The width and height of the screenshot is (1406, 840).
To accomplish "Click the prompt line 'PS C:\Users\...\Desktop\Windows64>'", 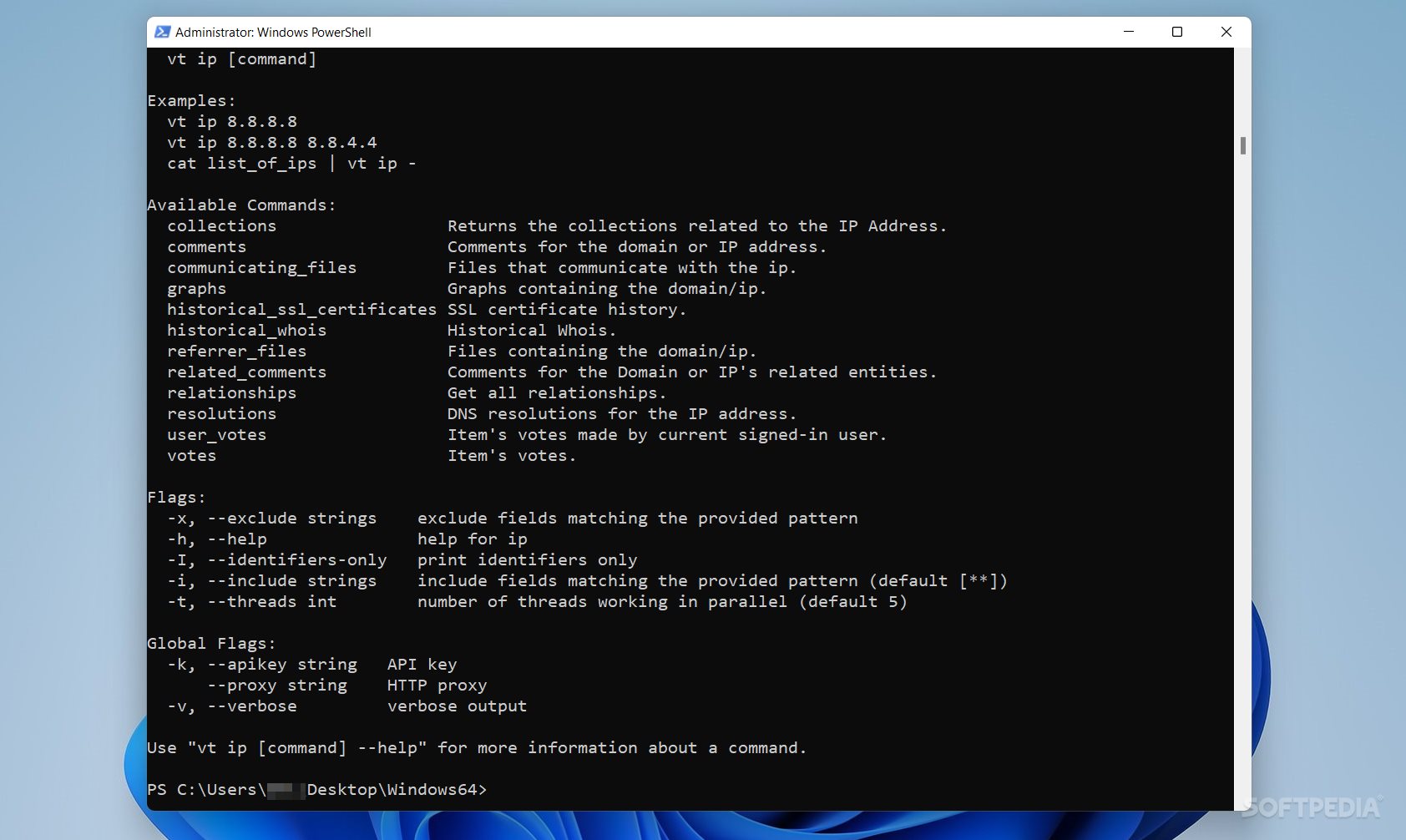I will point(316,790).
